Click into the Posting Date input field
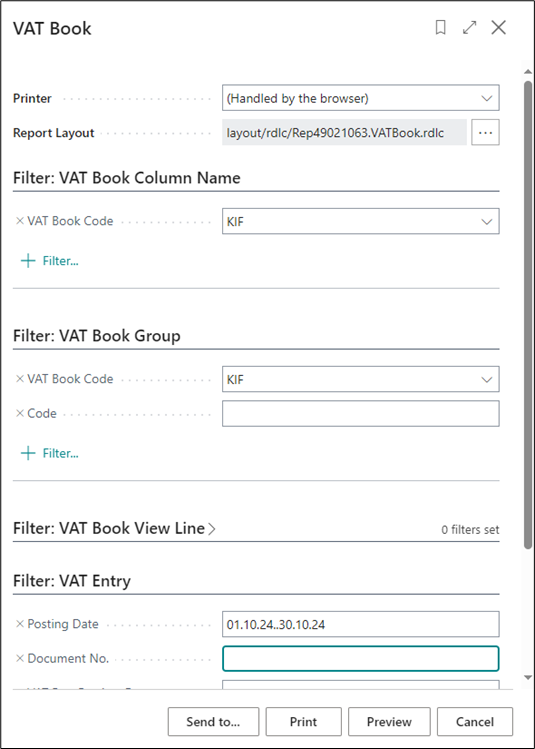 361,624
